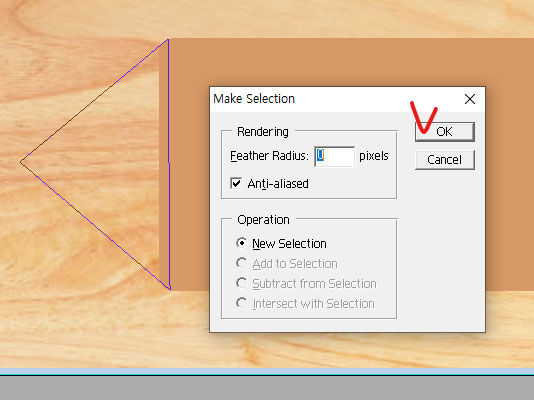Image resolution: width=534 pixels, height=400 pixels.
Task: Pick the Subtract from Selection radio button
Action: pyautogui.click(x=241, y=283)
